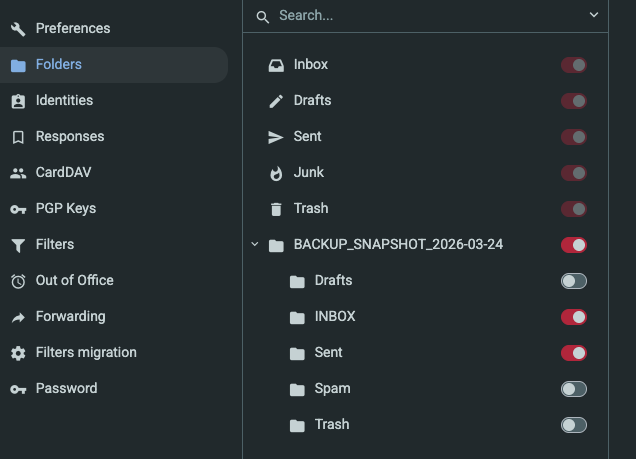Select the Sent folder in the list
Screen dimensions: 636x459
(307, 137)
